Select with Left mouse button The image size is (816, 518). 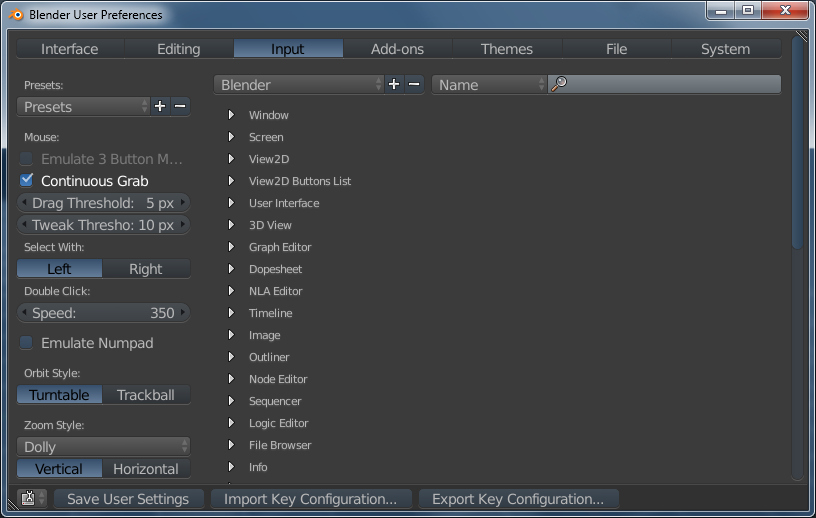click(59, 269)
